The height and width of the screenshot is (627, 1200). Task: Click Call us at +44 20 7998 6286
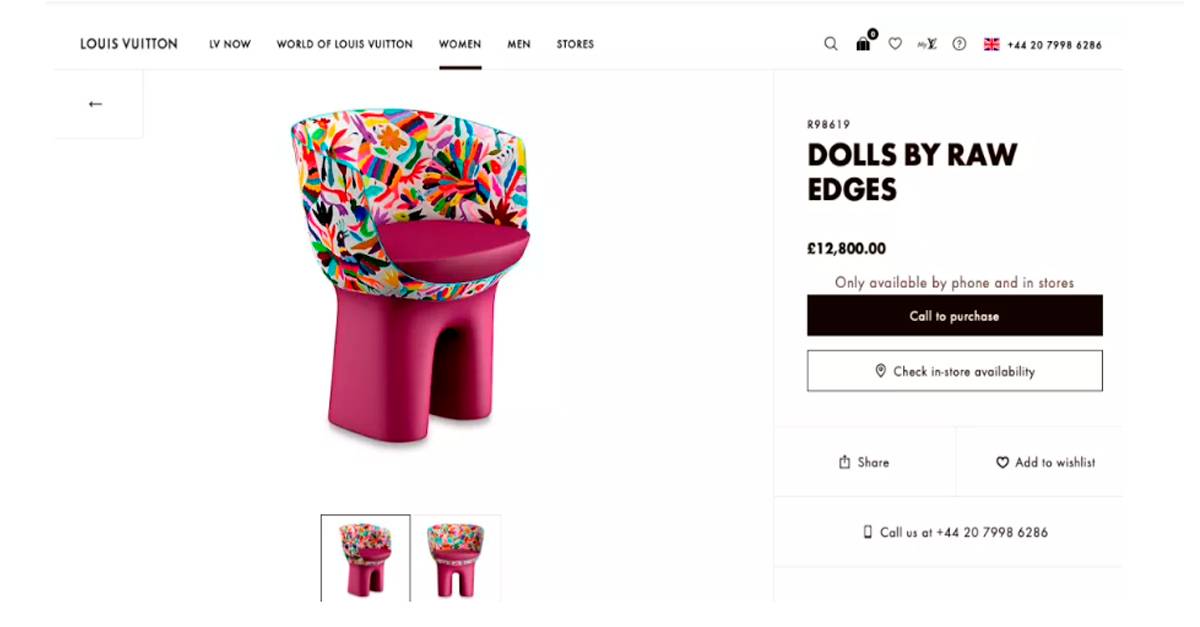(x=956, y=533)
